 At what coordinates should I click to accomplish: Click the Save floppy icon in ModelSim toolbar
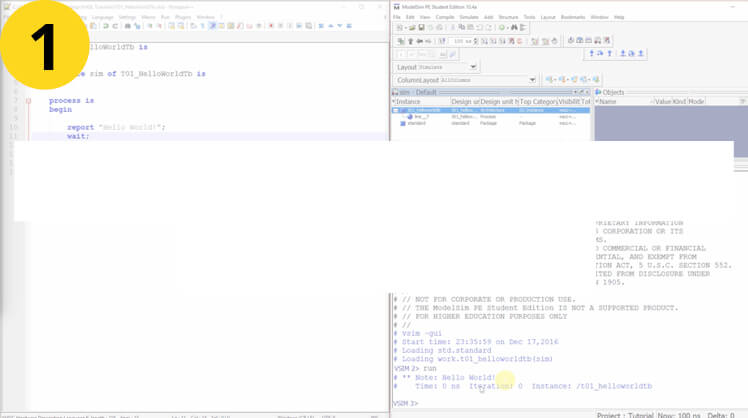pyautogui.click(x=422, y=27)
